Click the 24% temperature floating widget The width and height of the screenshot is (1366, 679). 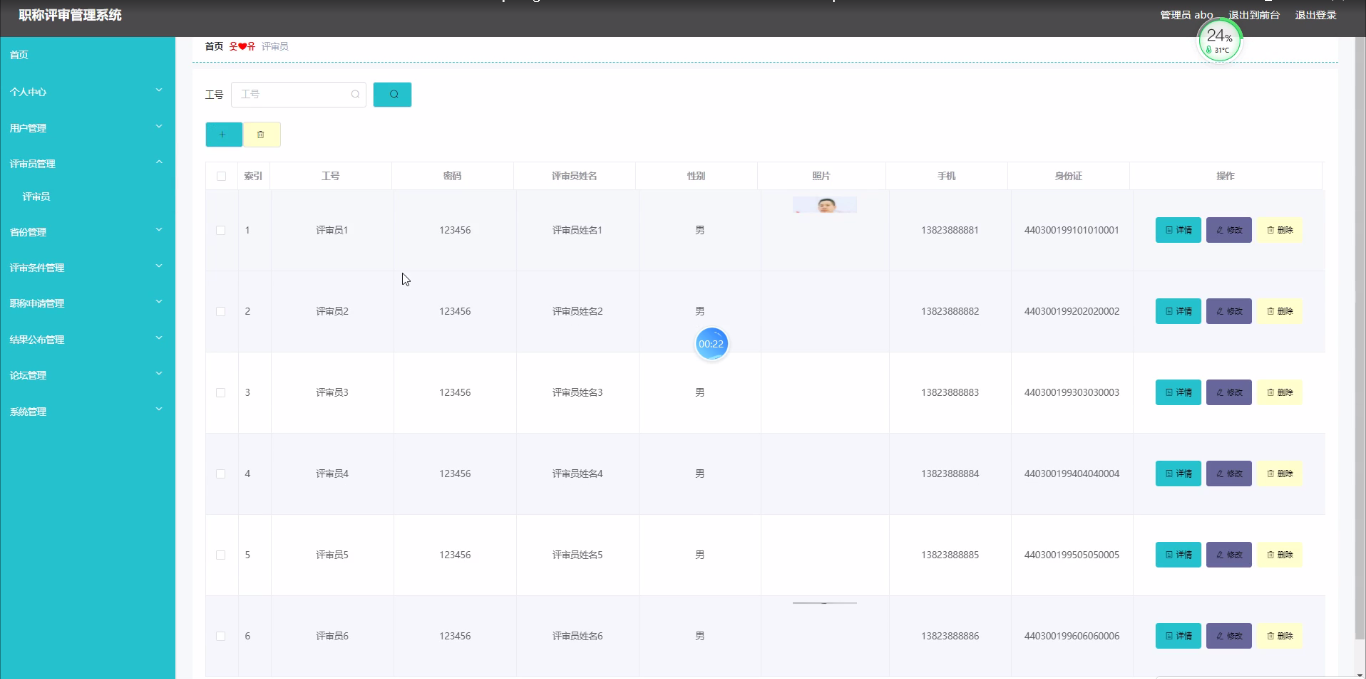[1219, 39]
